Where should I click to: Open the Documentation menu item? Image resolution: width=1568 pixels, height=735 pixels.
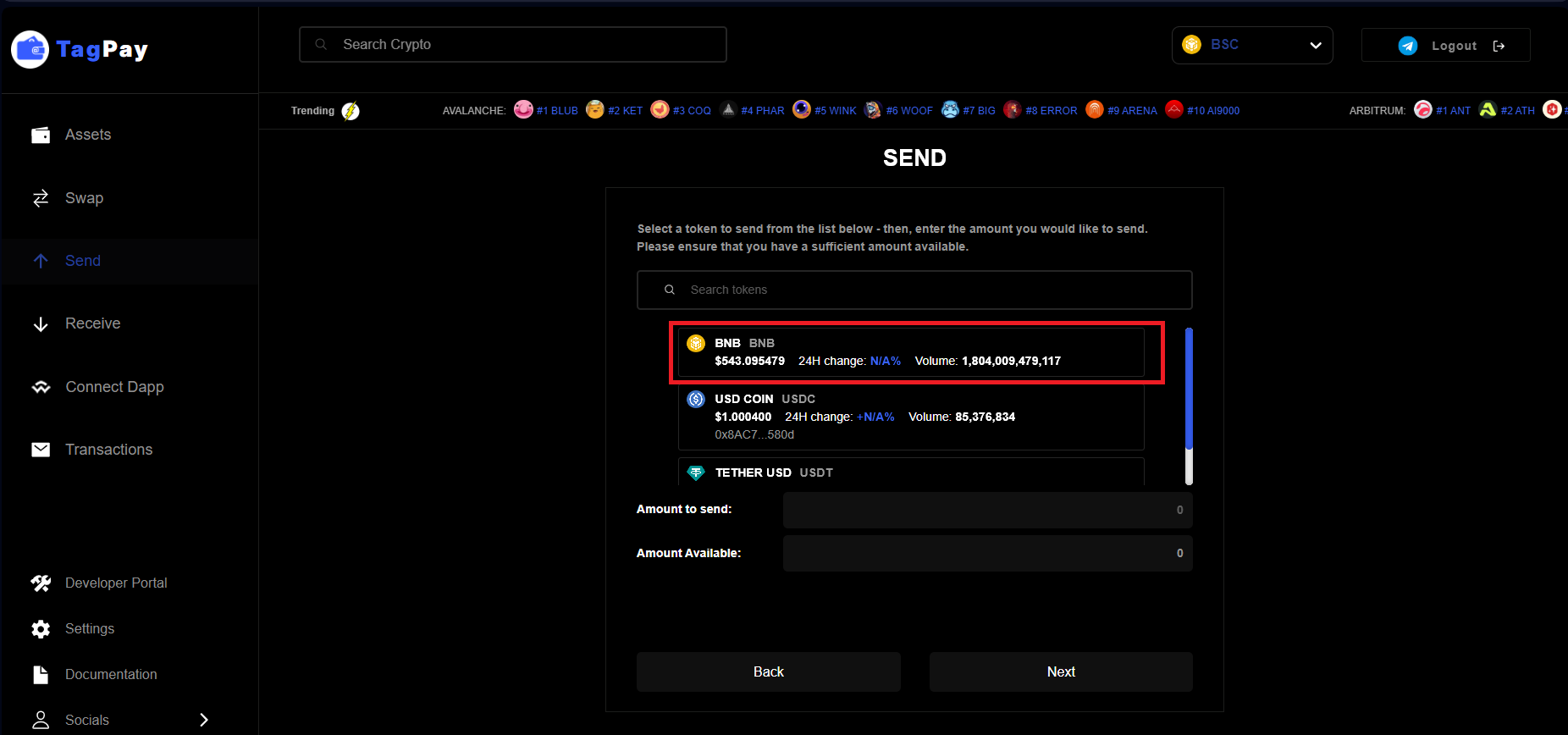pos(110,675)
